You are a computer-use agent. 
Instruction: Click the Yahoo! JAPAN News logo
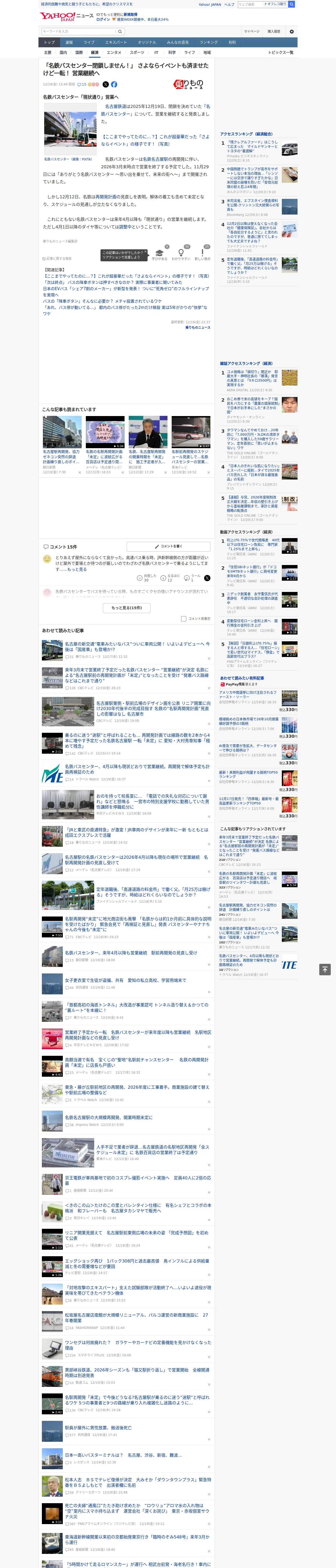click(66, 16)
